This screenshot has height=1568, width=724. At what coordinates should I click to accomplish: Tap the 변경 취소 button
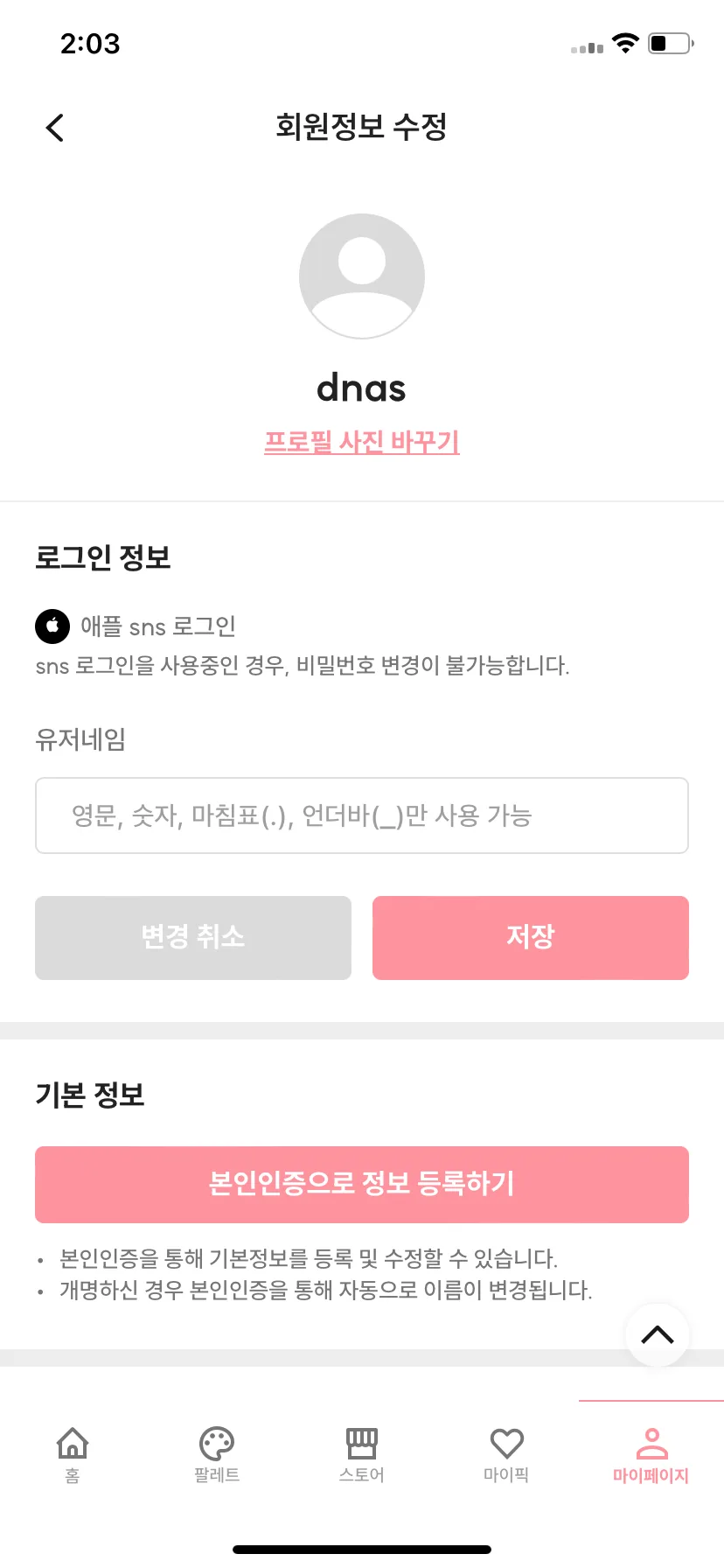pos(193,937)
